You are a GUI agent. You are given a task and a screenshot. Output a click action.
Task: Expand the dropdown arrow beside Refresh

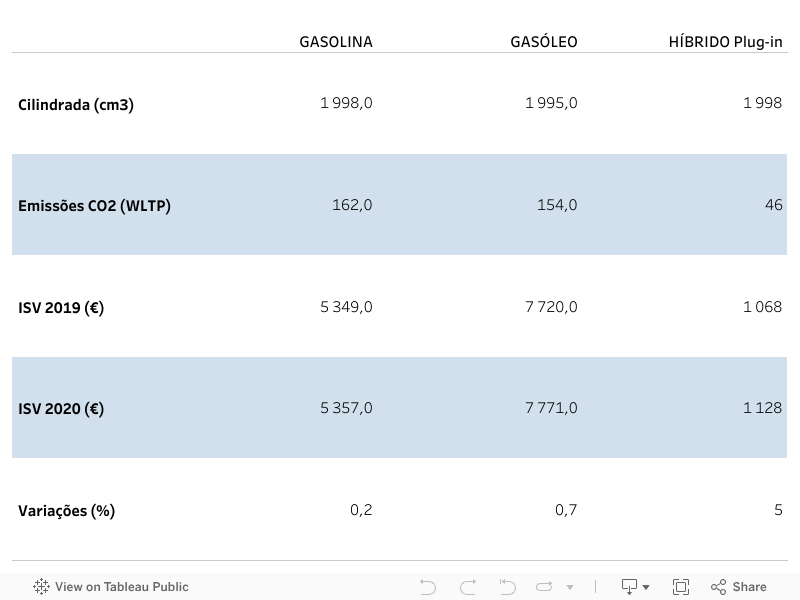pos(570,587)
